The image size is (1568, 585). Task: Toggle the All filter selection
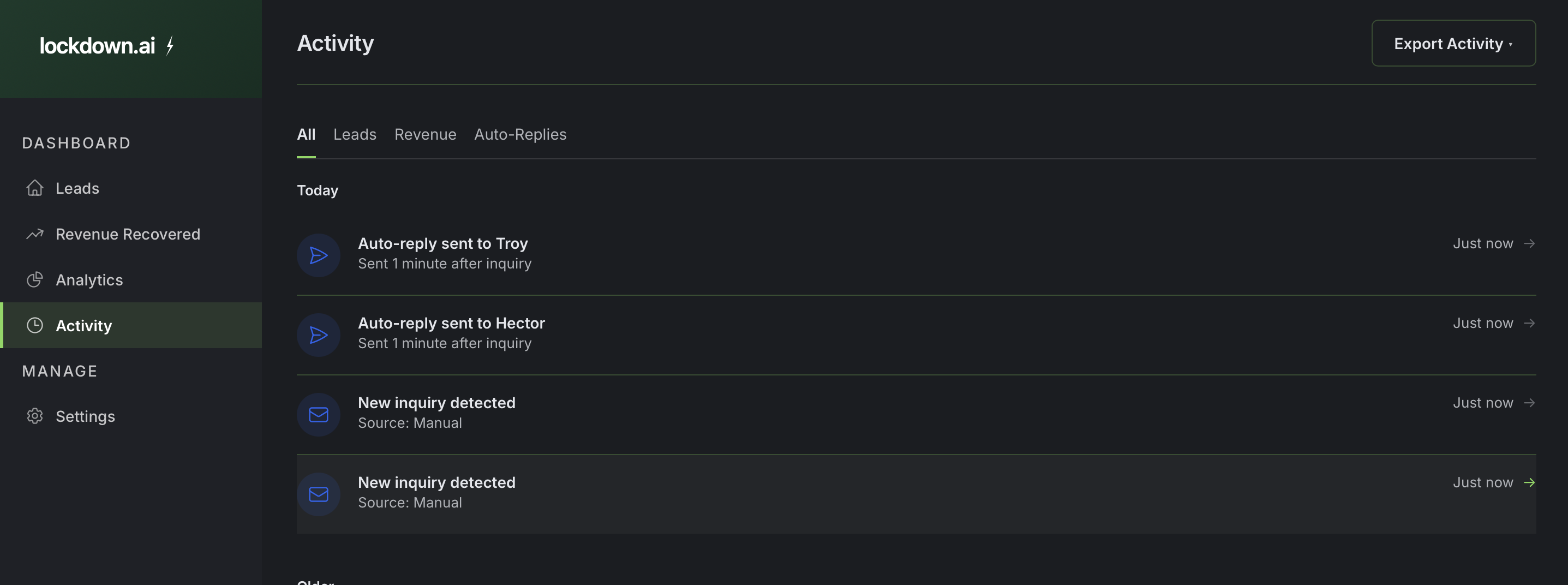306,135
